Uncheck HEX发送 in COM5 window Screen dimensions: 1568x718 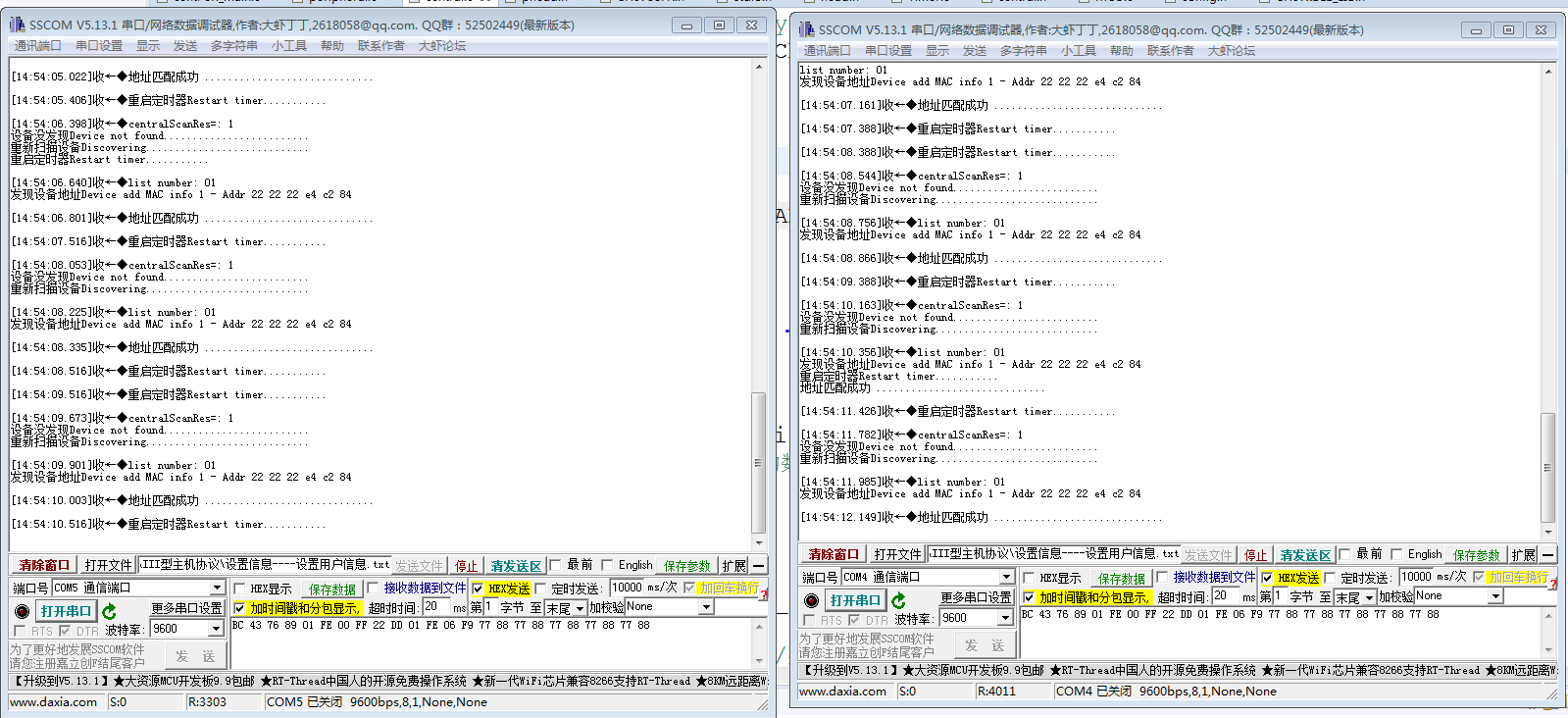(478, 589)
